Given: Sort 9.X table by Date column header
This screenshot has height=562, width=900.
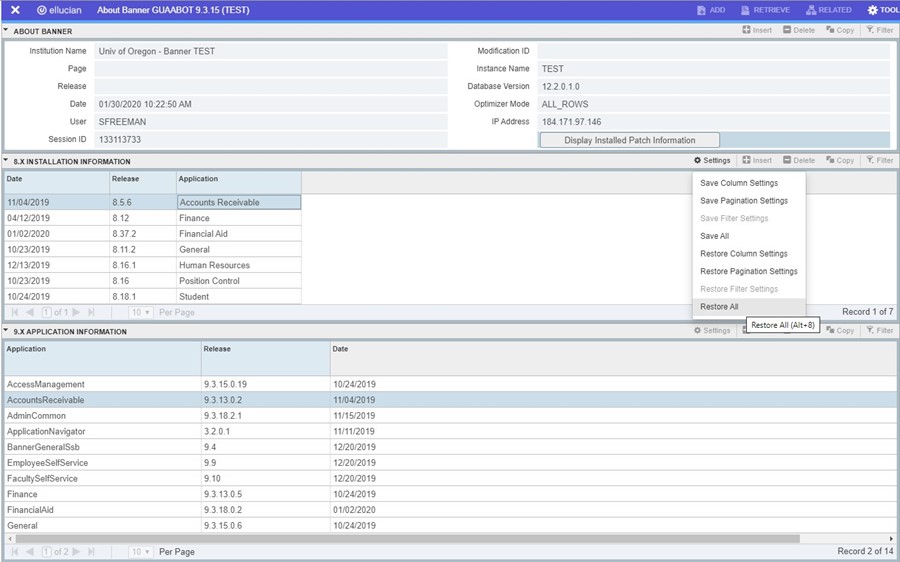Looking at the screenshot, I should (614, 358).
